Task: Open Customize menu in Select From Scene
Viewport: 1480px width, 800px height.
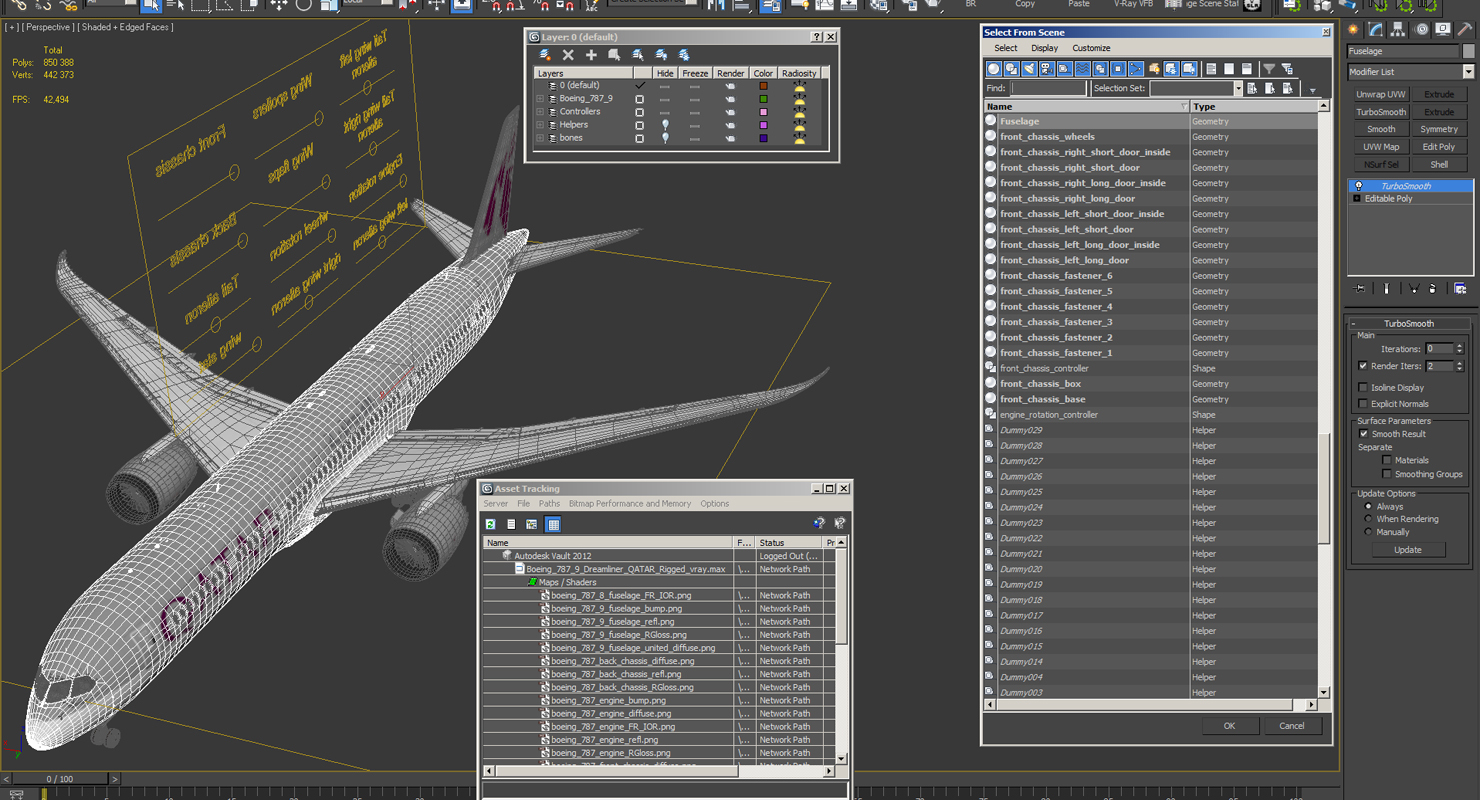Action: click(1091, 48)
